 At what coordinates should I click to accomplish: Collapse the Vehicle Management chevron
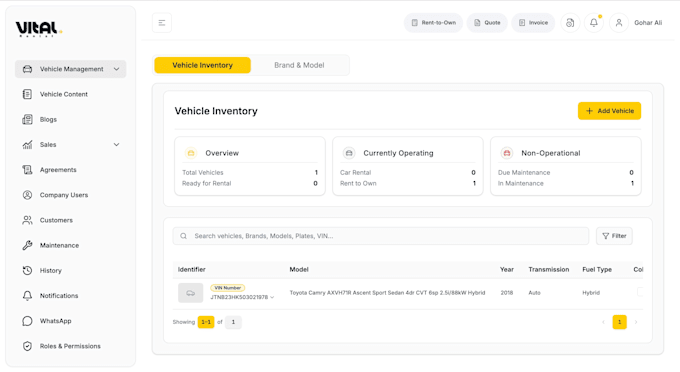point(116,69)
